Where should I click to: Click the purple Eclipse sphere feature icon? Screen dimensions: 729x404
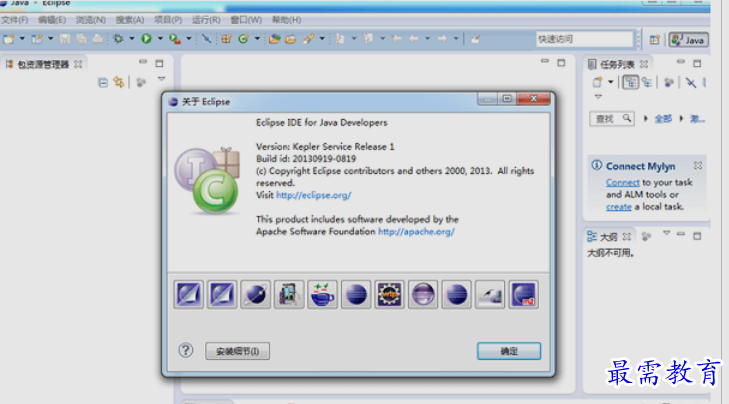tap(423, 294)
